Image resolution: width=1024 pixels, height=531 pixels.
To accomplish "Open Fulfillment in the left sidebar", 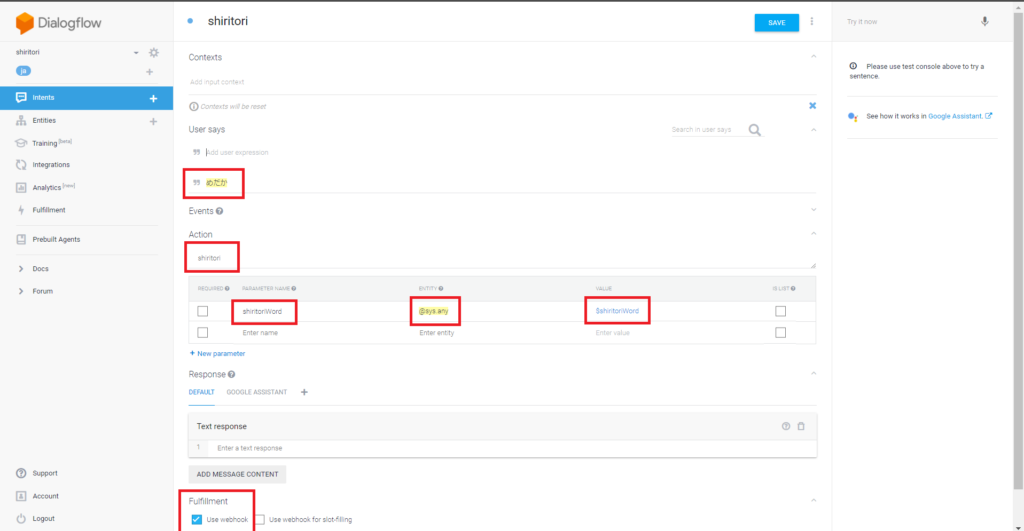I will coord(49,210).
